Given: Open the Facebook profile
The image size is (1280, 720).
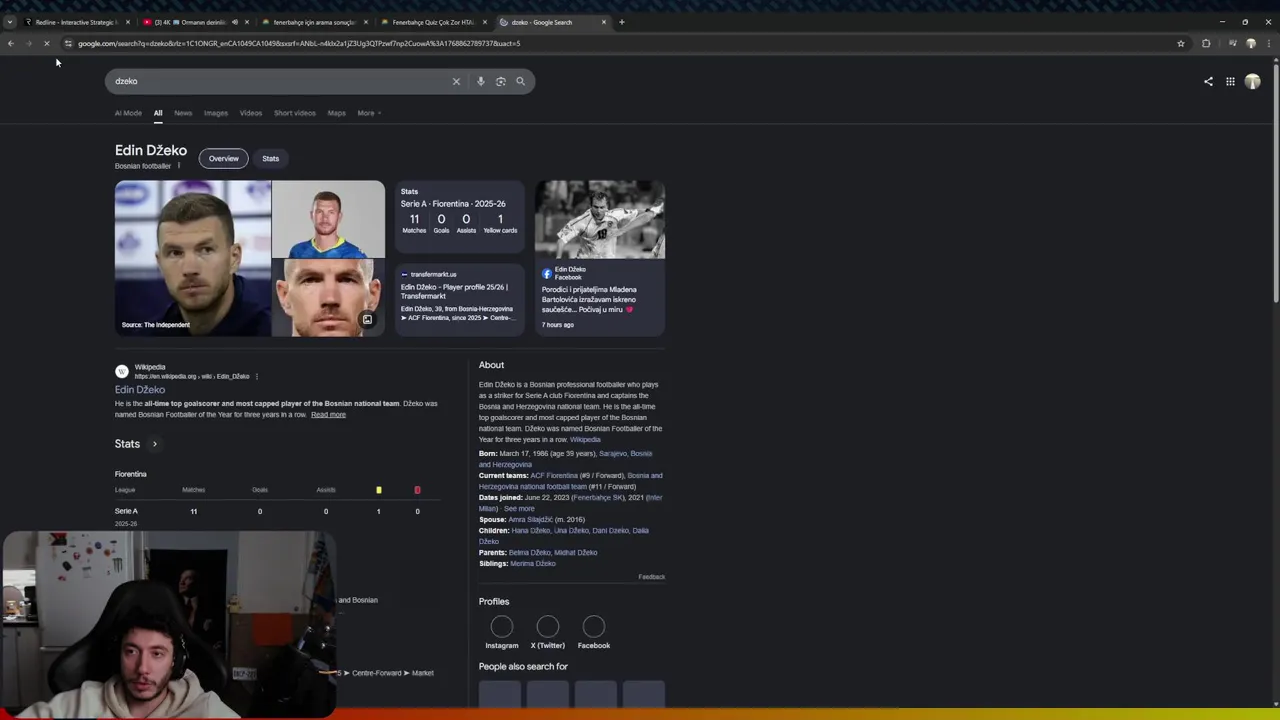Looking at the screenshot, I should click(594, 633).
